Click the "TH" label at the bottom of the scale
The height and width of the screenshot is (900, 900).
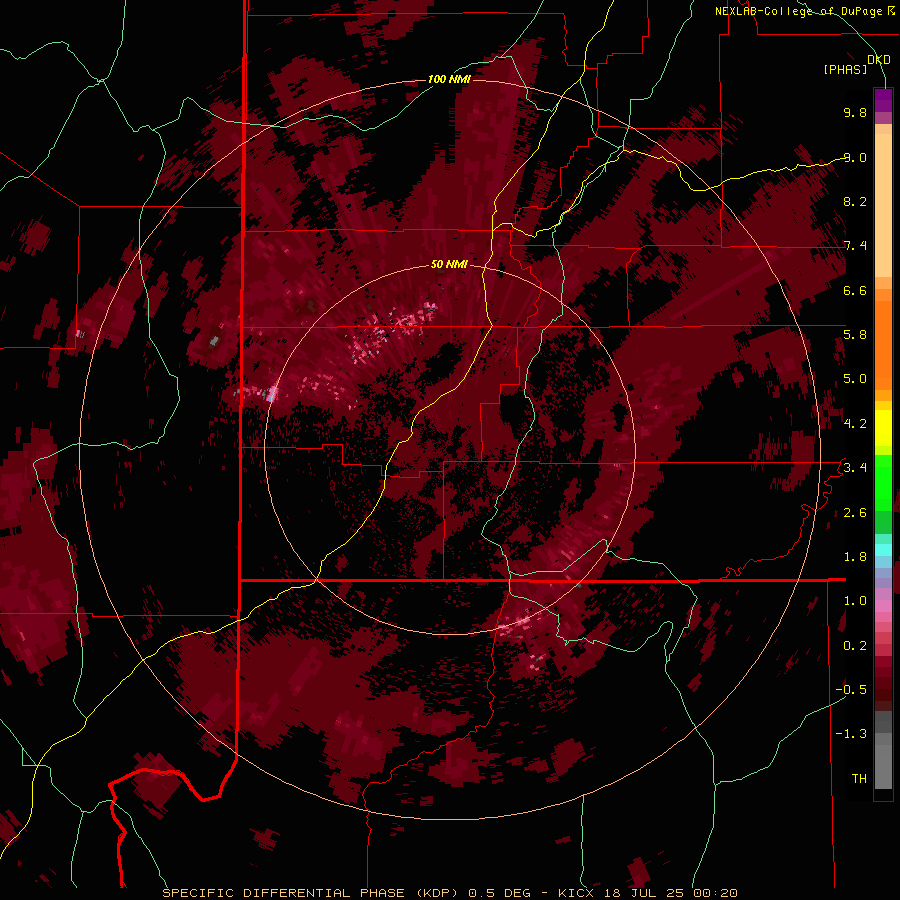click(x=859, y=779)
